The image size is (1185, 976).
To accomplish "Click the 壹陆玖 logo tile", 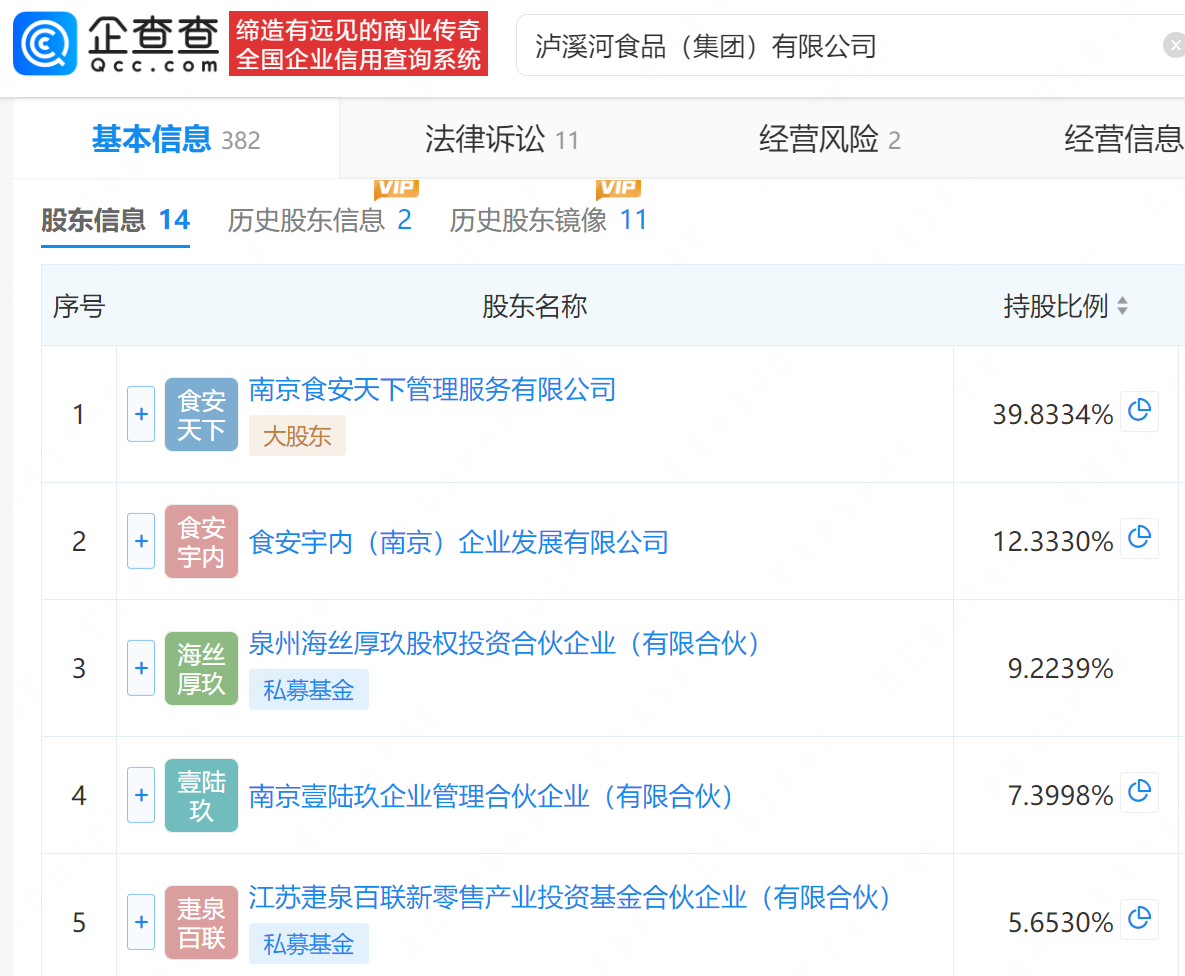I will 202,795.
